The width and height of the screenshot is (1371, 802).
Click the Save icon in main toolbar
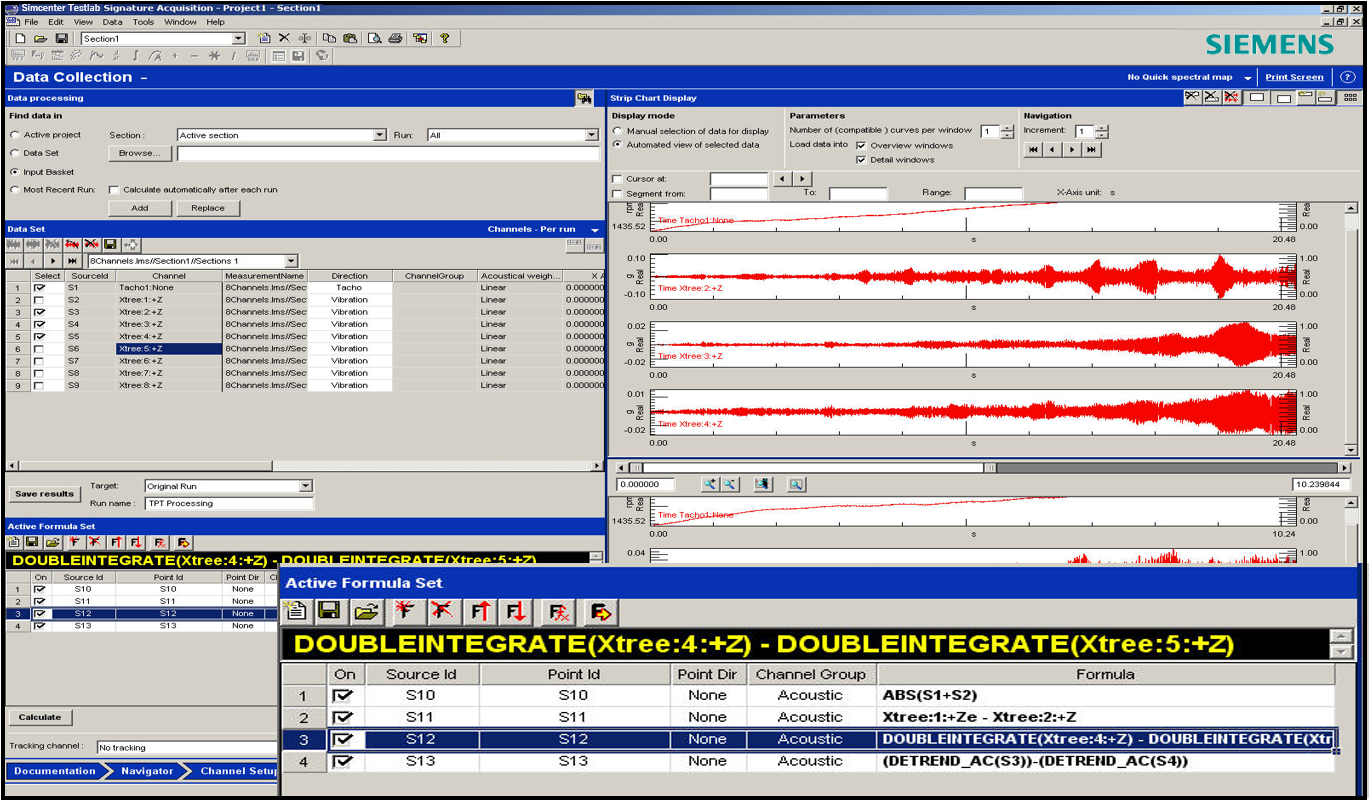(x=62, y=39)
